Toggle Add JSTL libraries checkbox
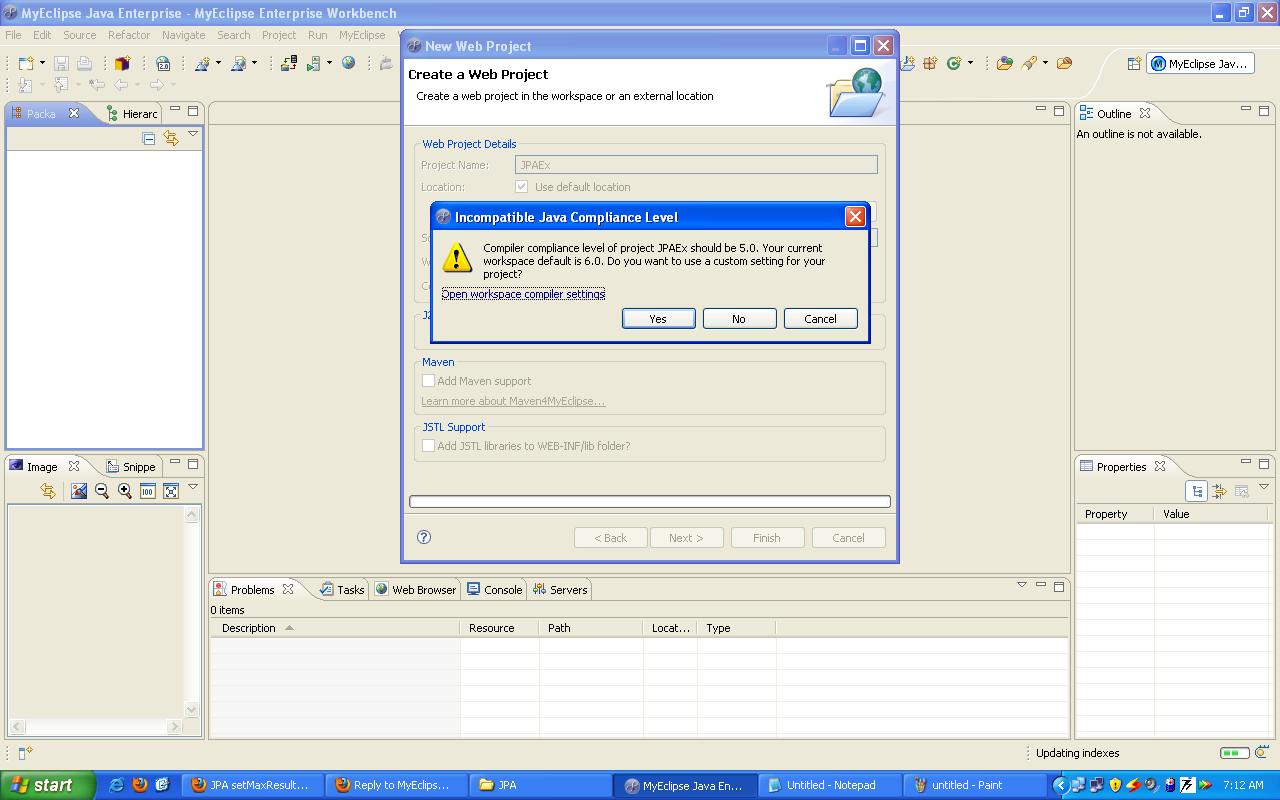 point(428,446)
